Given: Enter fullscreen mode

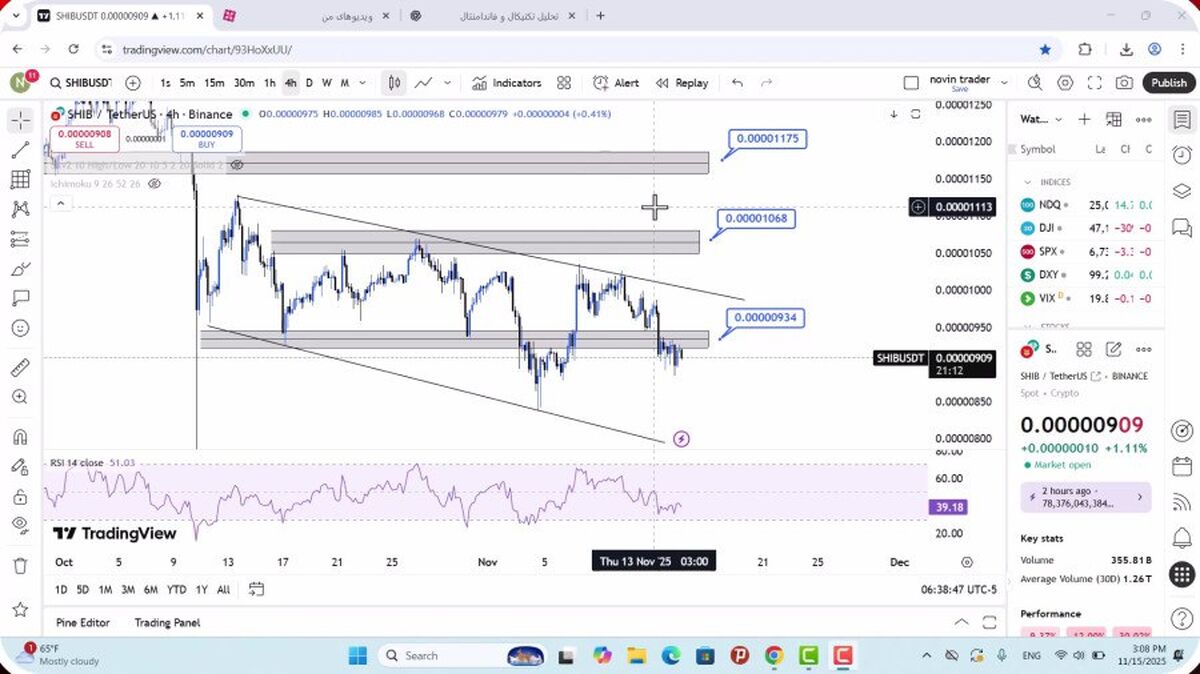Looking at the screenshot, I should click(x=1095, y=83).
